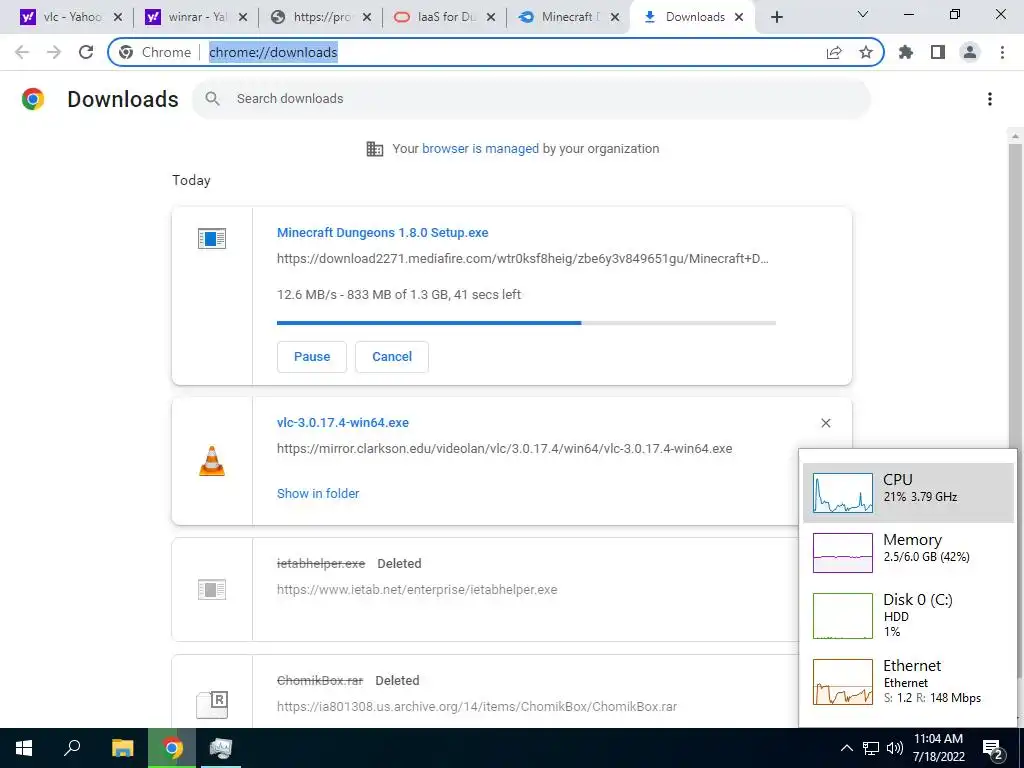
Task: Click the ietabhelper.exe source URL
Action: click(x=417, y=590)
